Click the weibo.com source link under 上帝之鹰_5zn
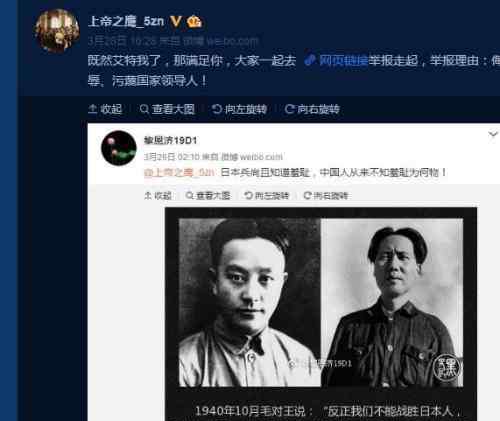This screenshot has height=421, width=500. pos(232,41)
